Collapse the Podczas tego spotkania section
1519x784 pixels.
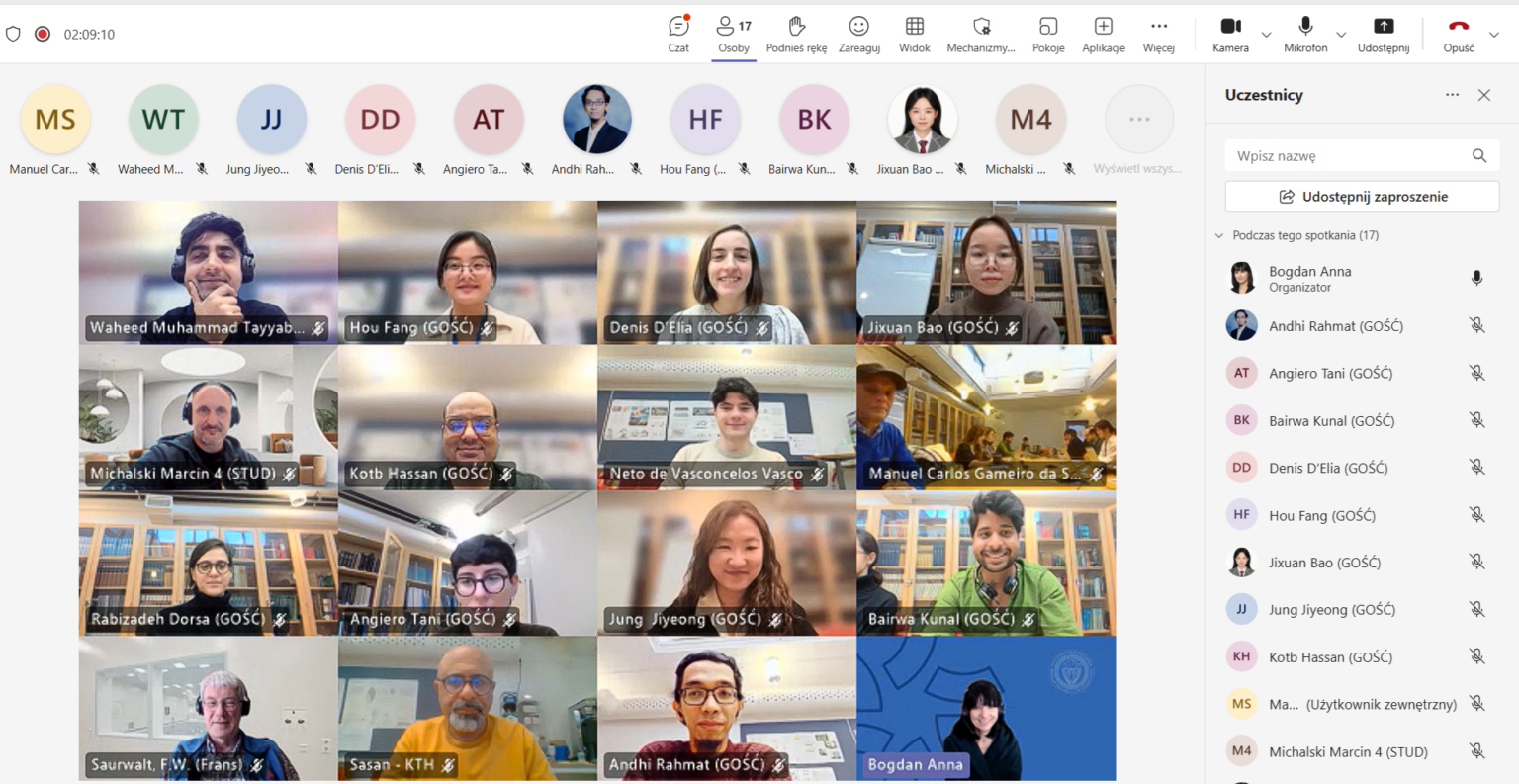tap(1219, 235)
